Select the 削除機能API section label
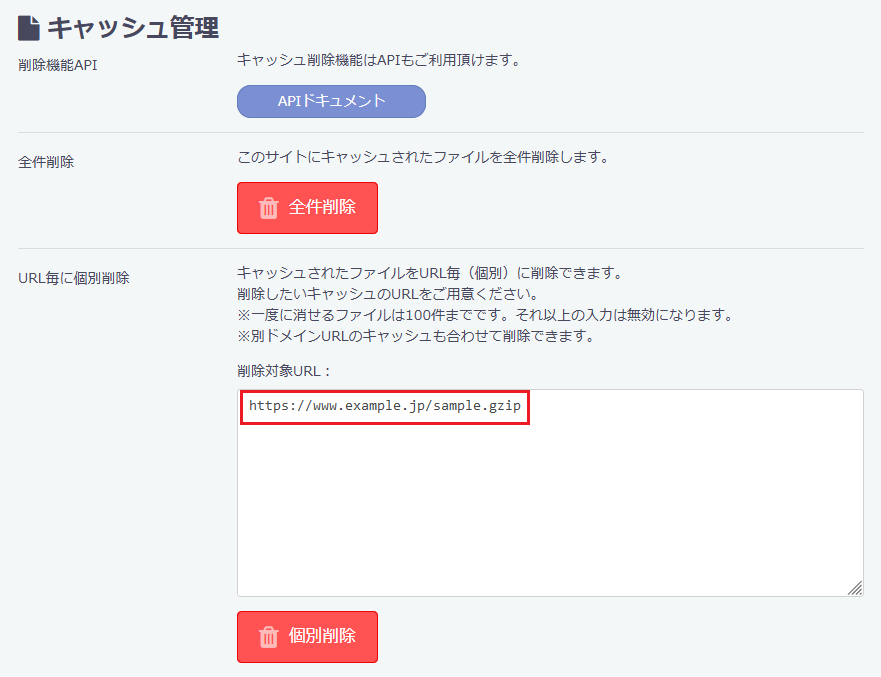The image size is (881, 677). [x=58, y=65]
